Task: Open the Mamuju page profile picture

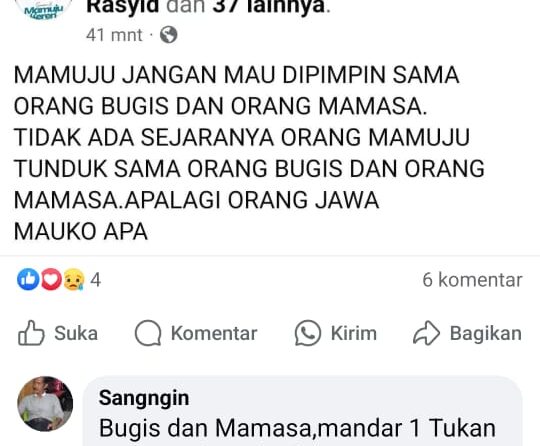Action: coord(44,9)
